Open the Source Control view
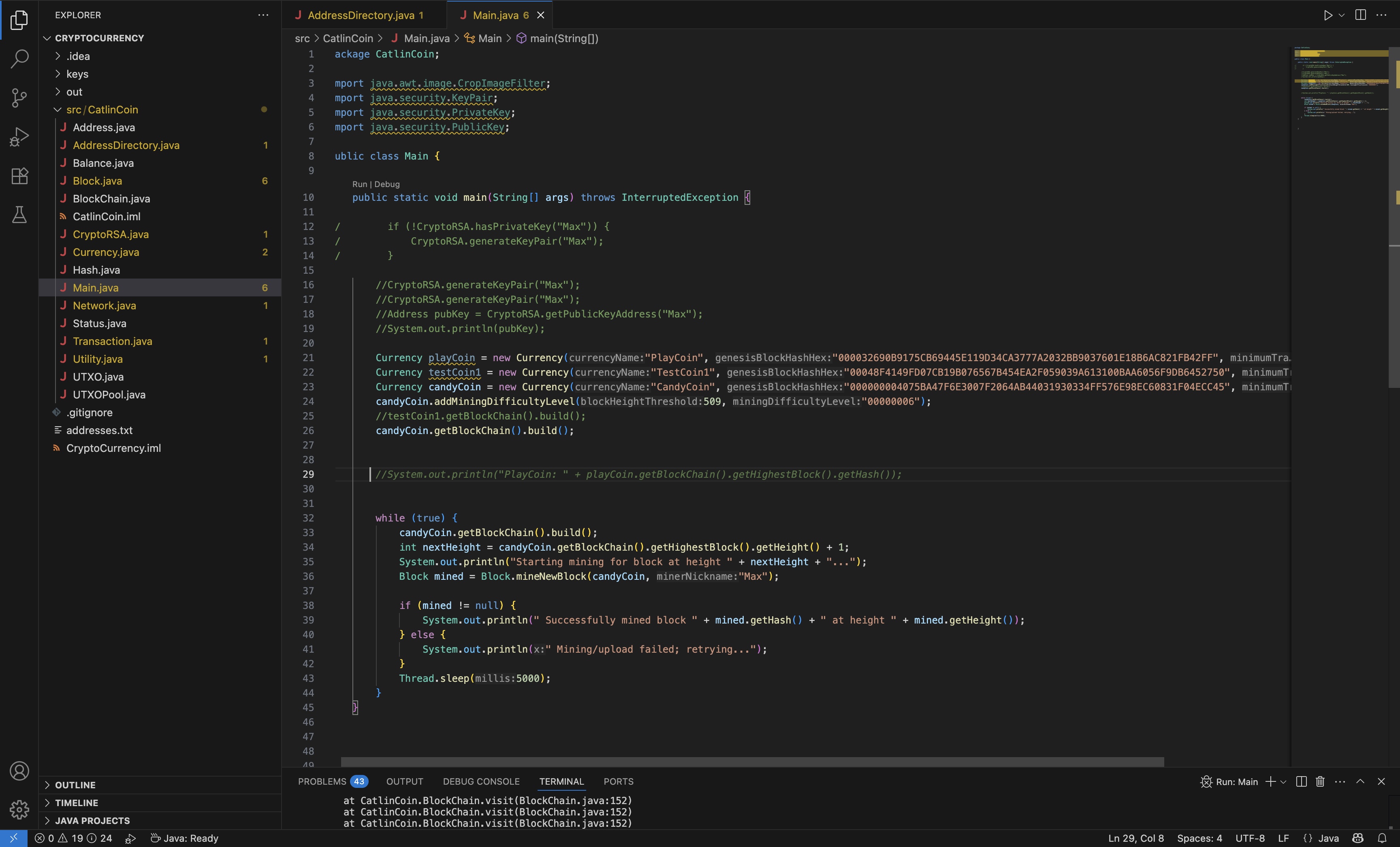The image size is (1400, 847). 19,98
